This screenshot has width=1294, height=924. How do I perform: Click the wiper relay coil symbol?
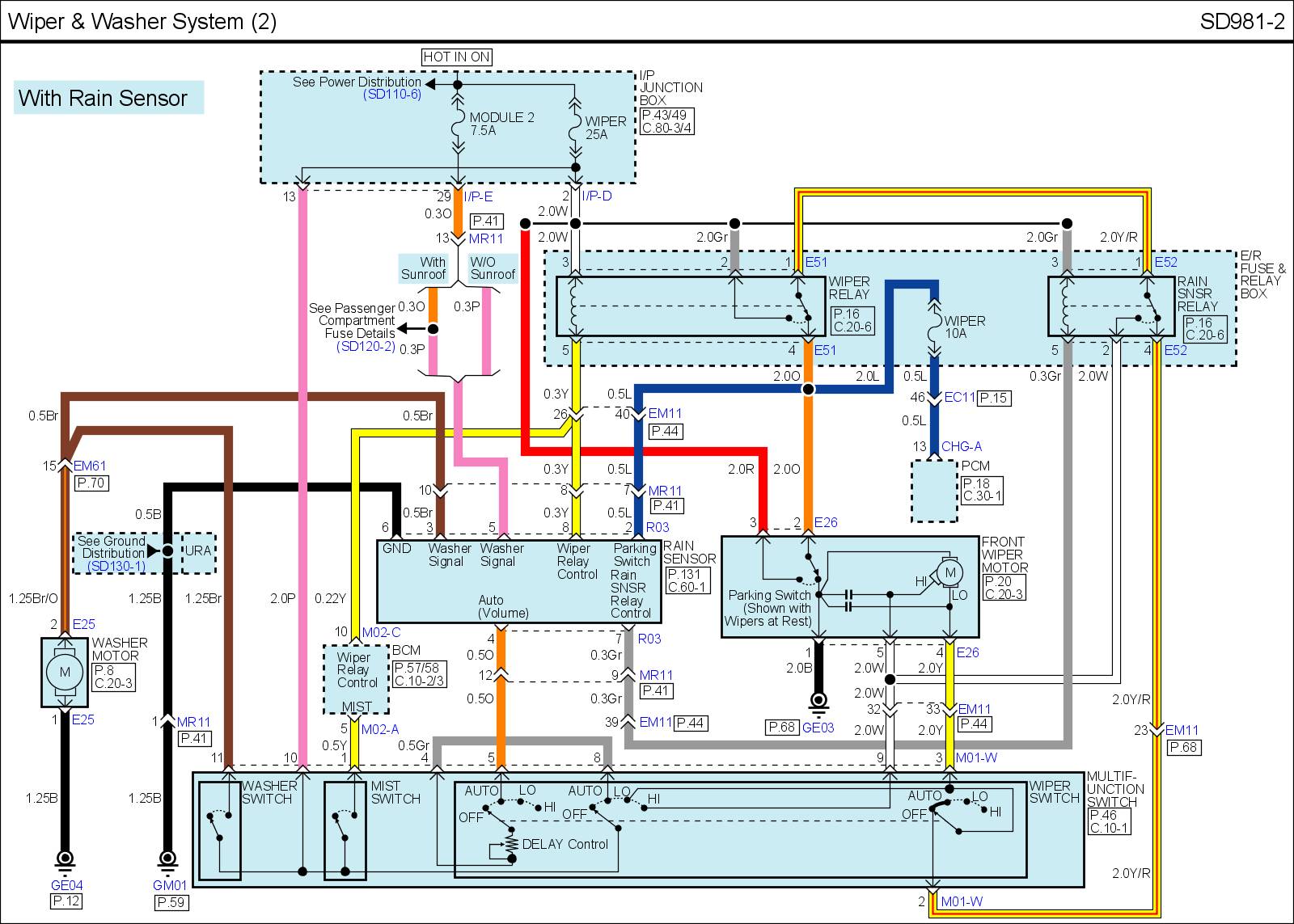pyautogui.click(x=575, y=307)
